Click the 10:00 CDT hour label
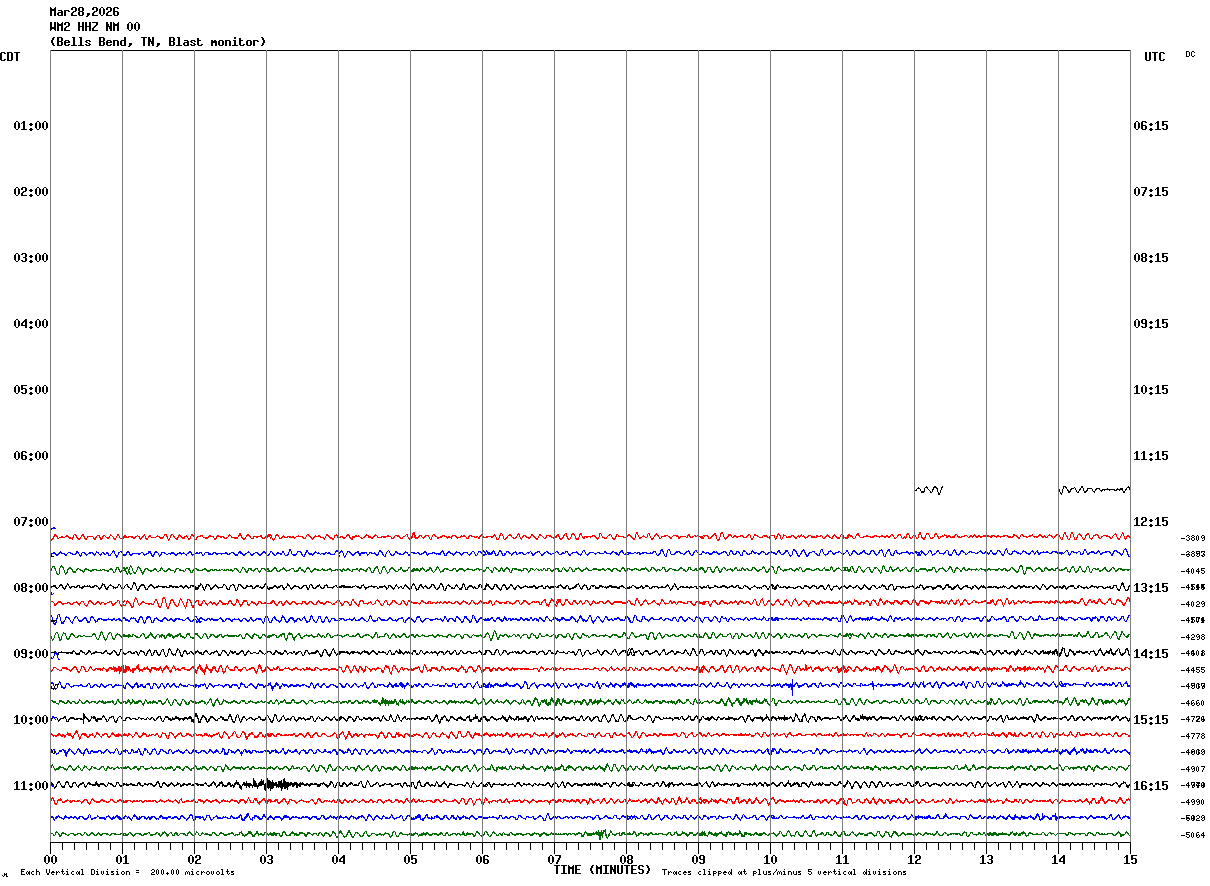Image resolution: width=1210 pixels, height=886 pixels. pos(31,720)
